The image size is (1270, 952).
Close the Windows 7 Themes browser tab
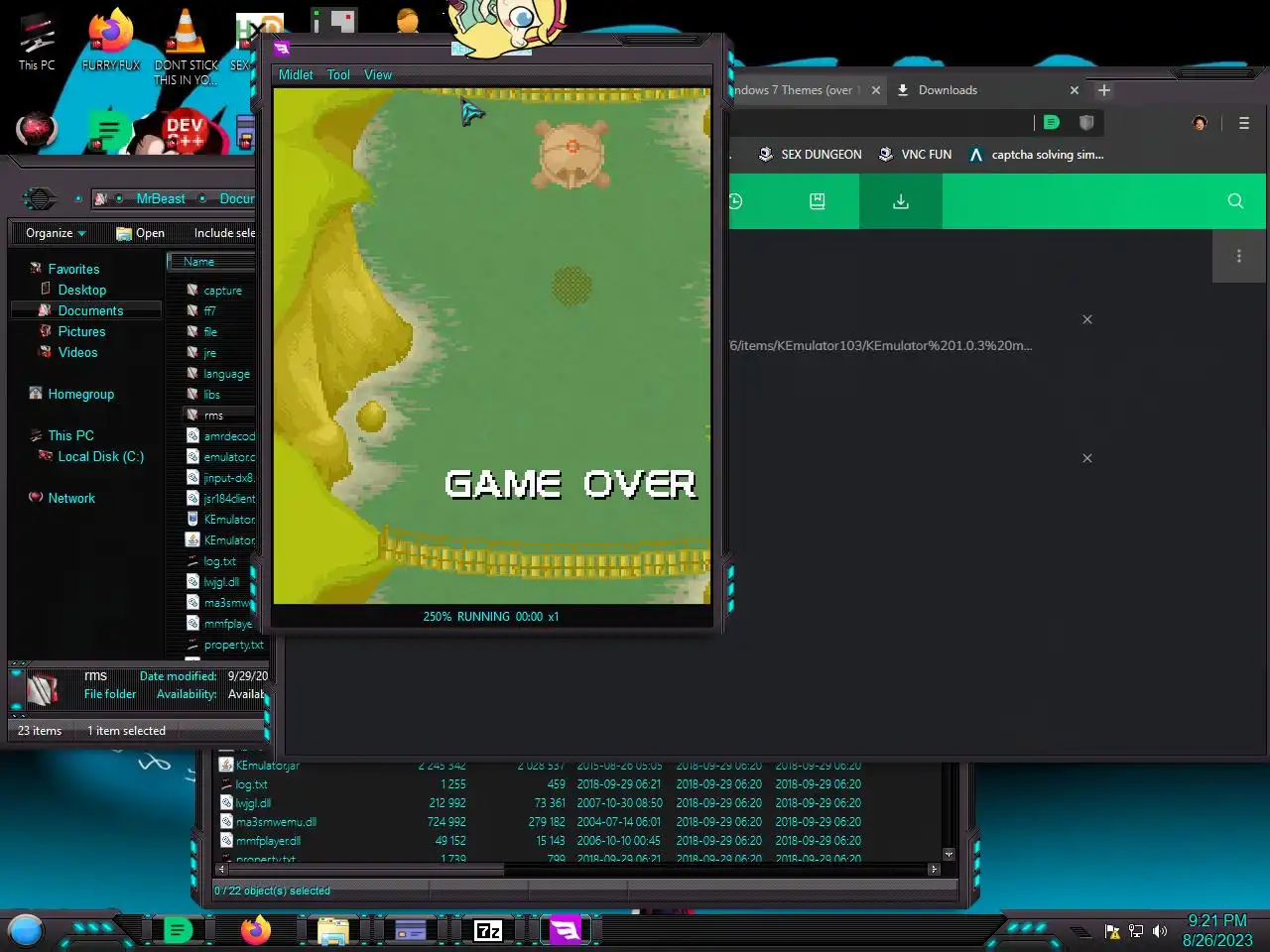pos(875,90)
